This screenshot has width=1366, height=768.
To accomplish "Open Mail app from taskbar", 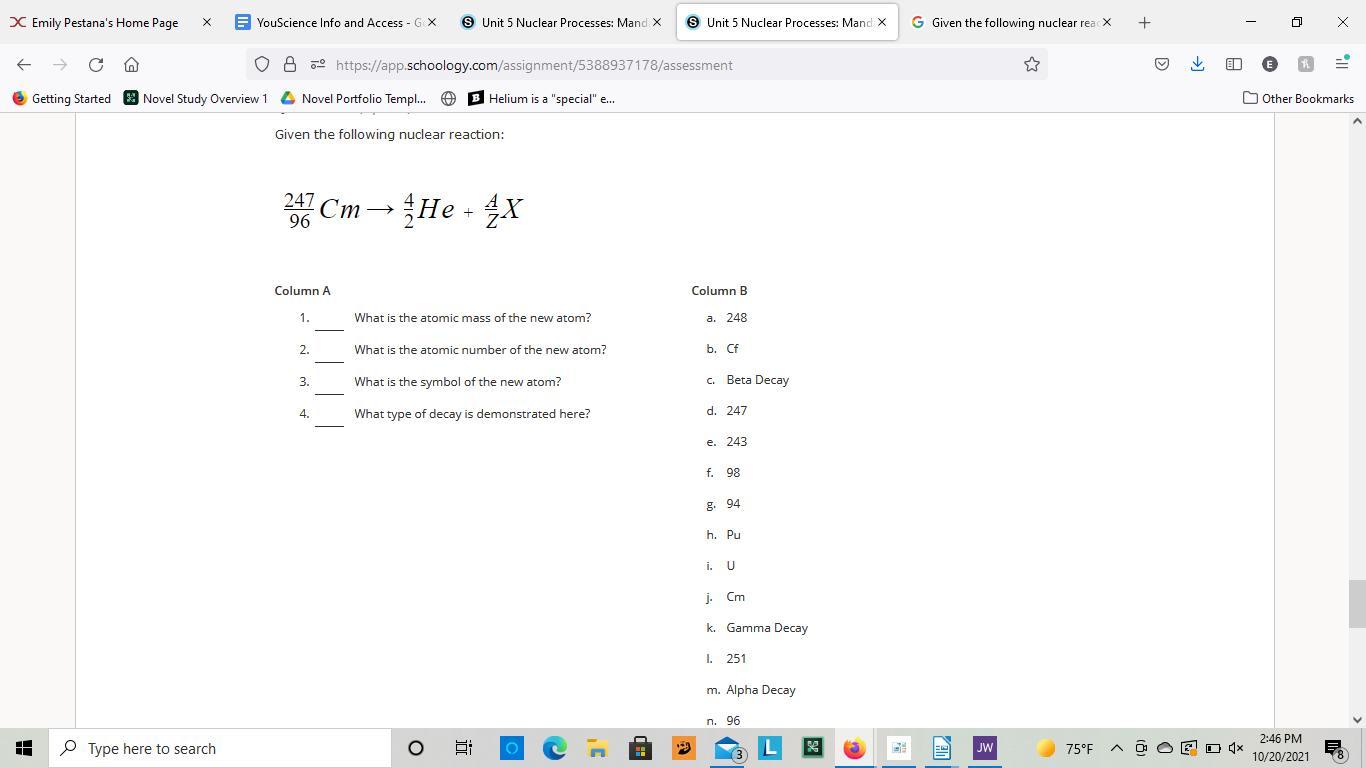I will coord(727,748).
